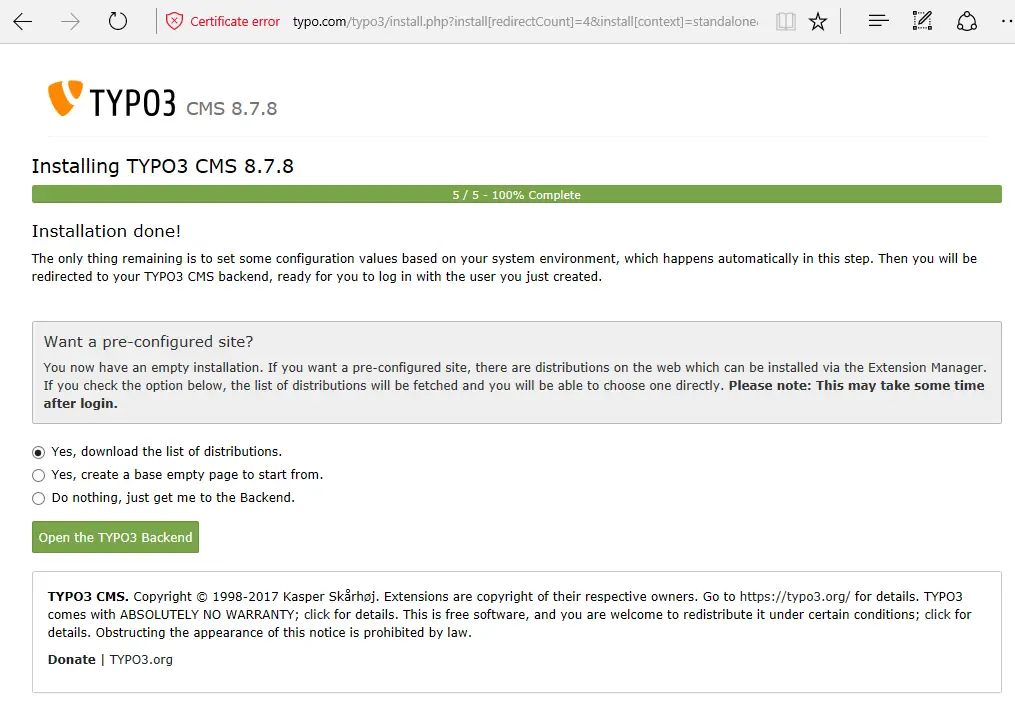Click the browser Forward arrow
The width and height of the screenshot is (1015, 728).
(x=70, y=21)
